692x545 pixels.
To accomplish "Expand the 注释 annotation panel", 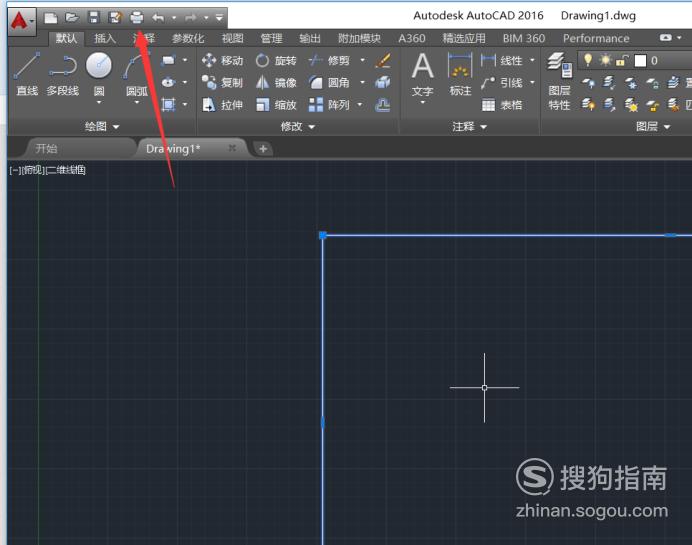I will [470, 127].
